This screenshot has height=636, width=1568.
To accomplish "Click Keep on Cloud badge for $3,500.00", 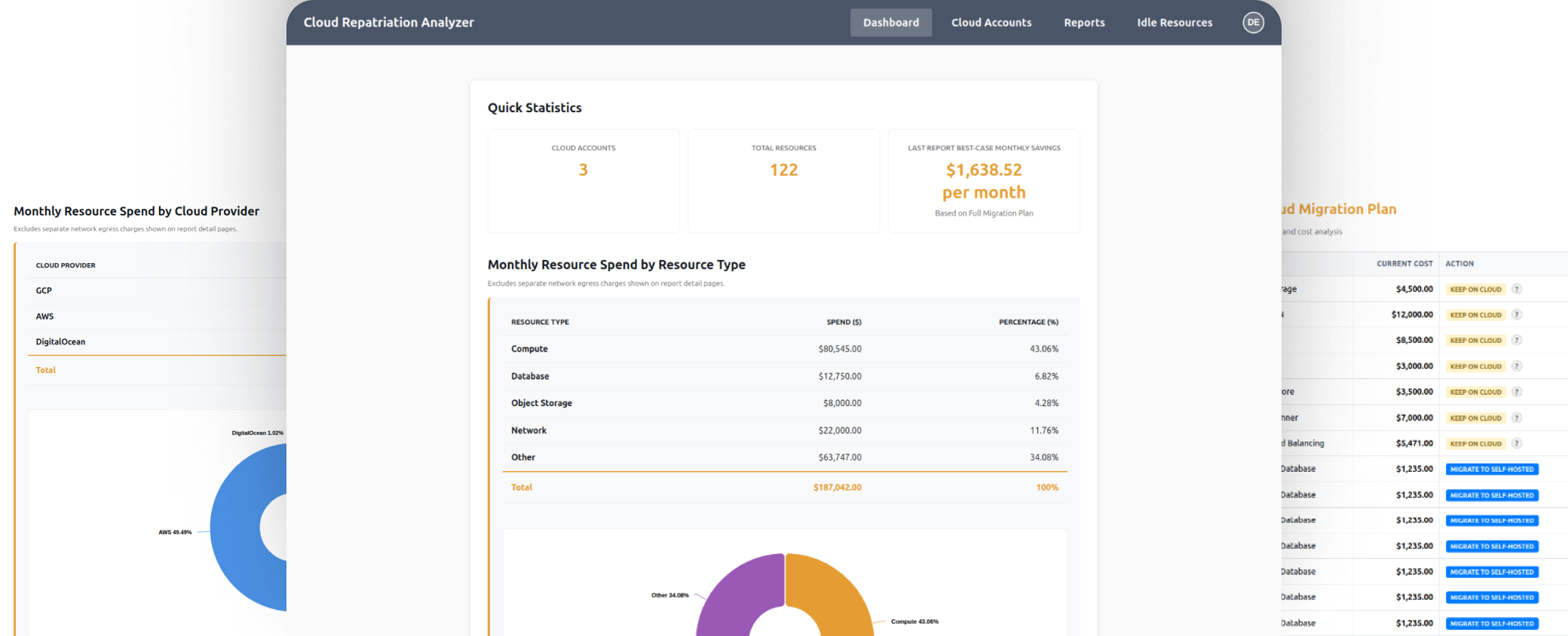I will click(x=1476, y=392).
